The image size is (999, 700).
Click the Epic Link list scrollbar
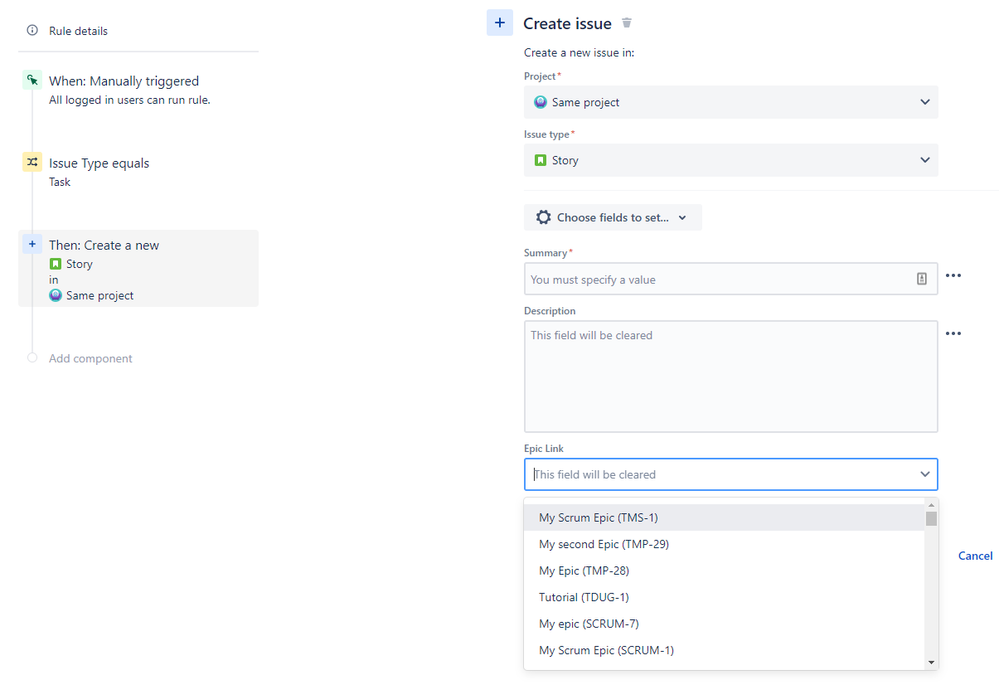pyautogui.click(x=931, y=520)
